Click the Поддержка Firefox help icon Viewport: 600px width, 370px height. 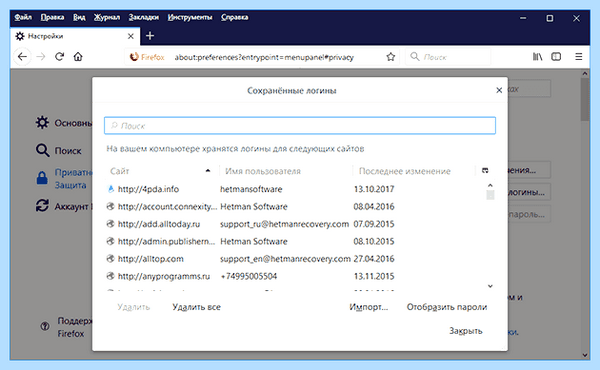pyautogui.click(x=45, y=326)
